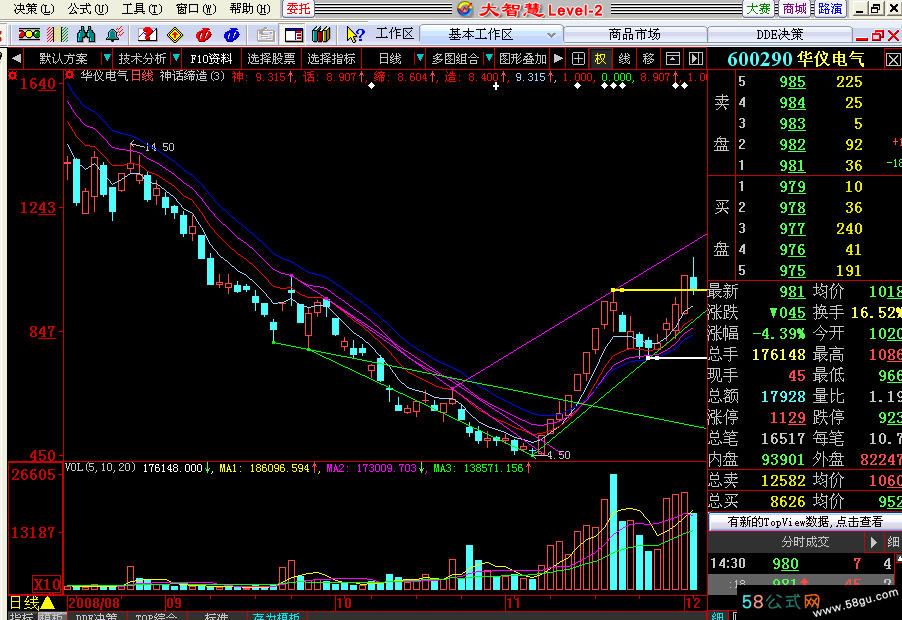Viewport: 902px width, 620px height.
Task: Click the 默认方案 button
Action: coord(63,59)
